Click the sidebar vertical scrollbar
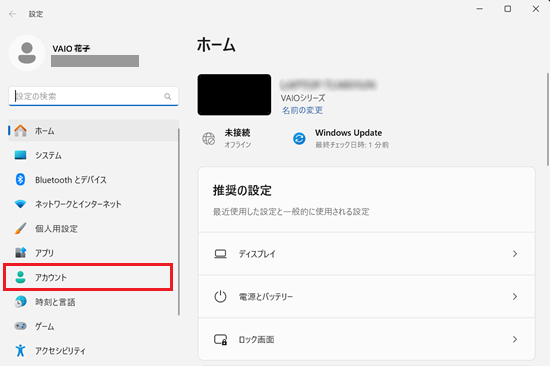 tap(179, 222)
